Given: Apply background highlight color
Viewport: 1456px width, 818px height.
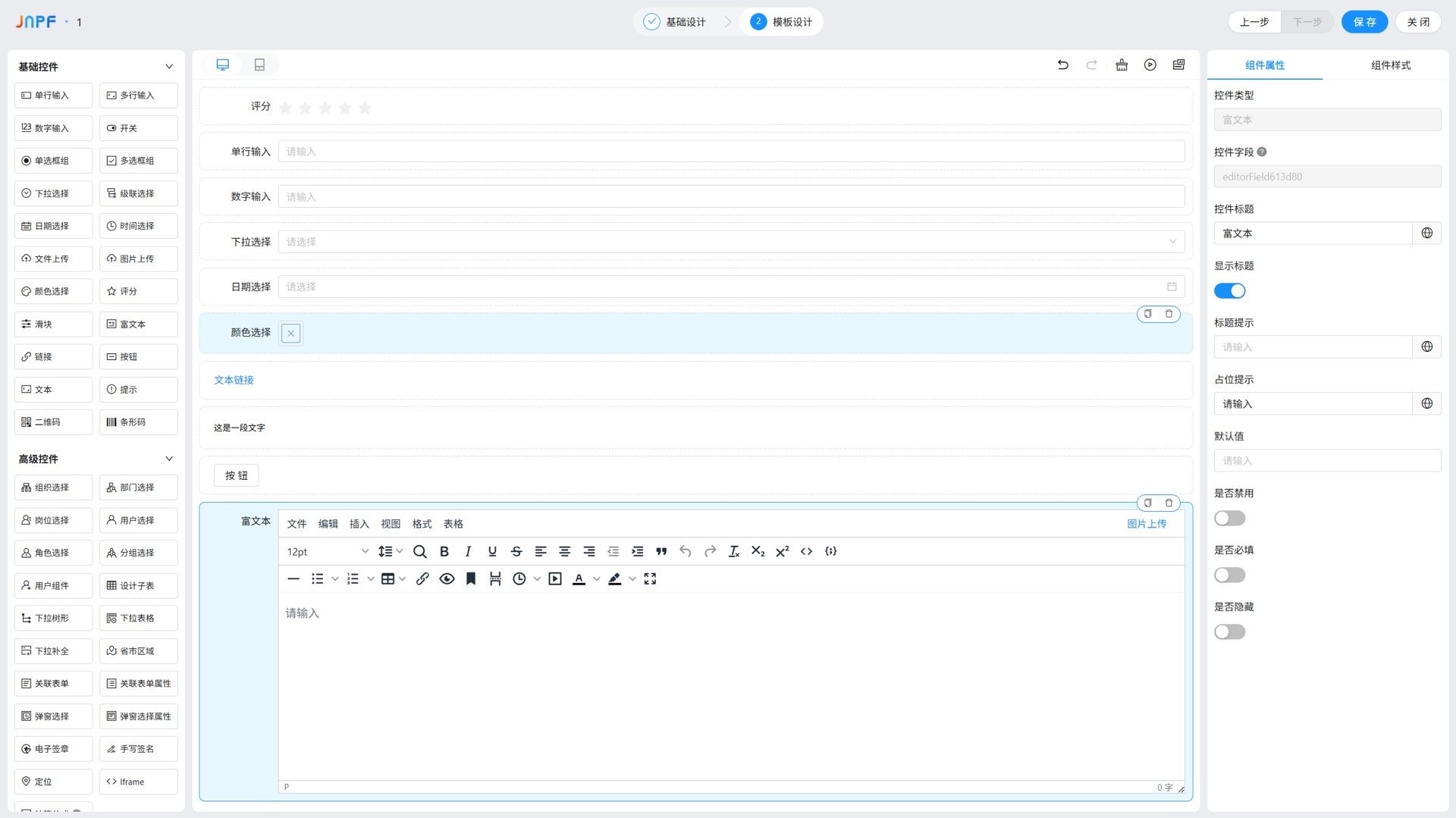Looking at the screenshot, I should (614, 578).
